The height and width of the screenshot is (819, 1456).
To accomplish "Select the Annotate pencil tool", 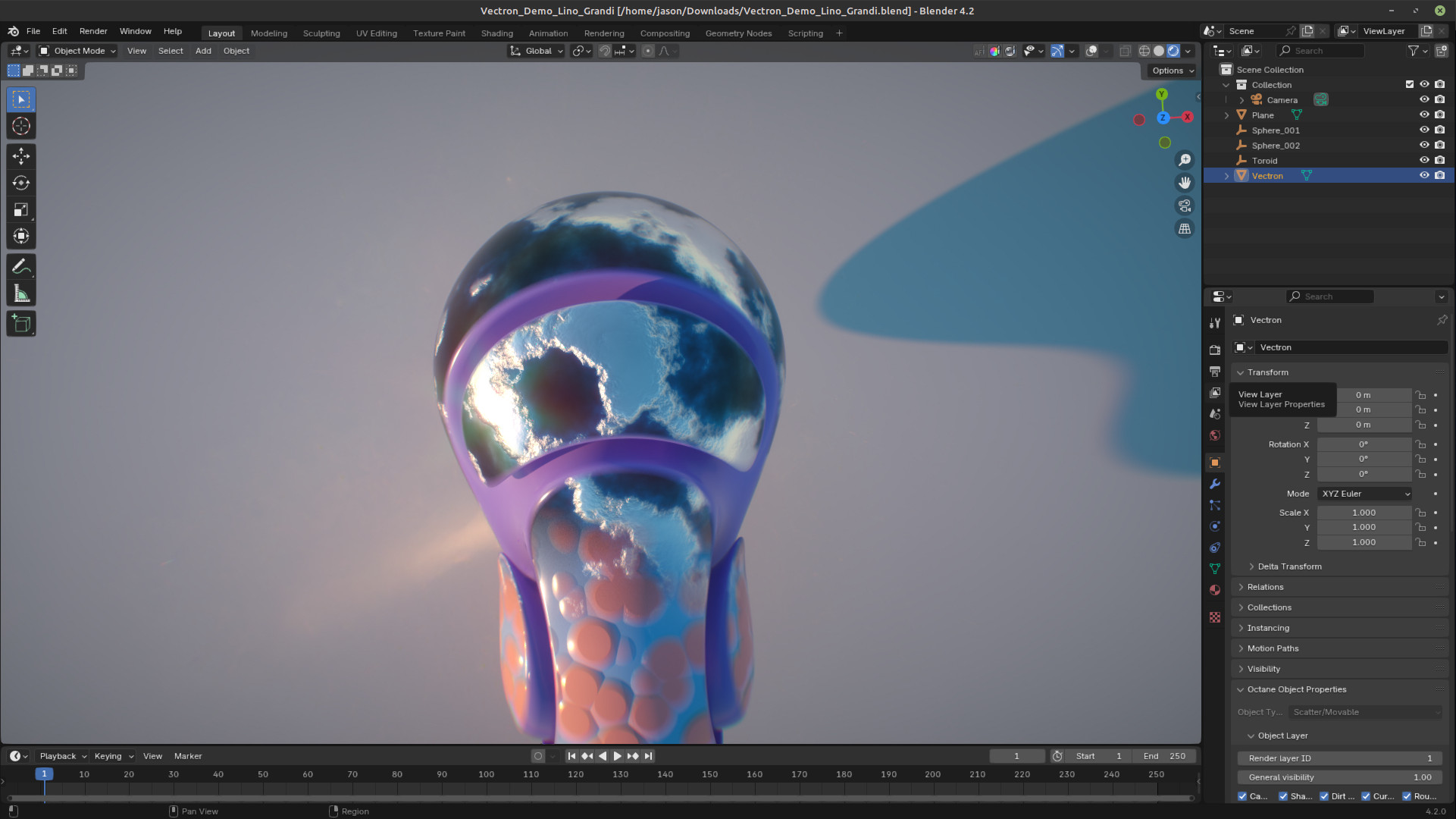I will pyautogui.click(x=21, y=267).
